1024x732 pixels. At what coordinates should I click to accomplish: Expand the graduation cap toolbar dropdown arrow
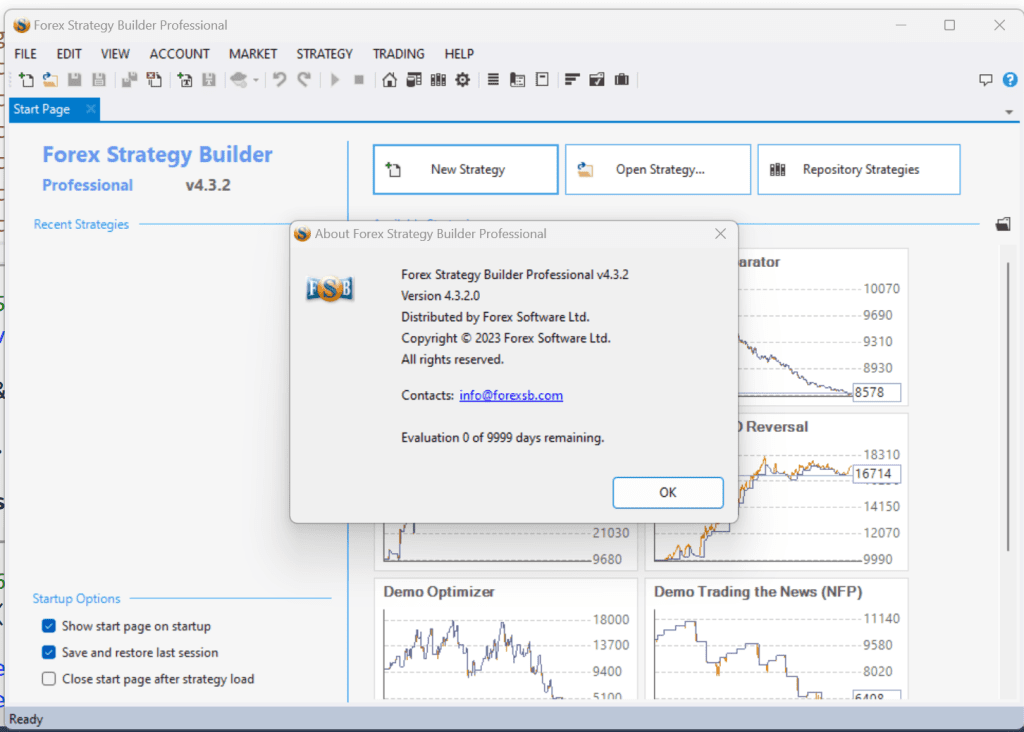pos(256,81)
